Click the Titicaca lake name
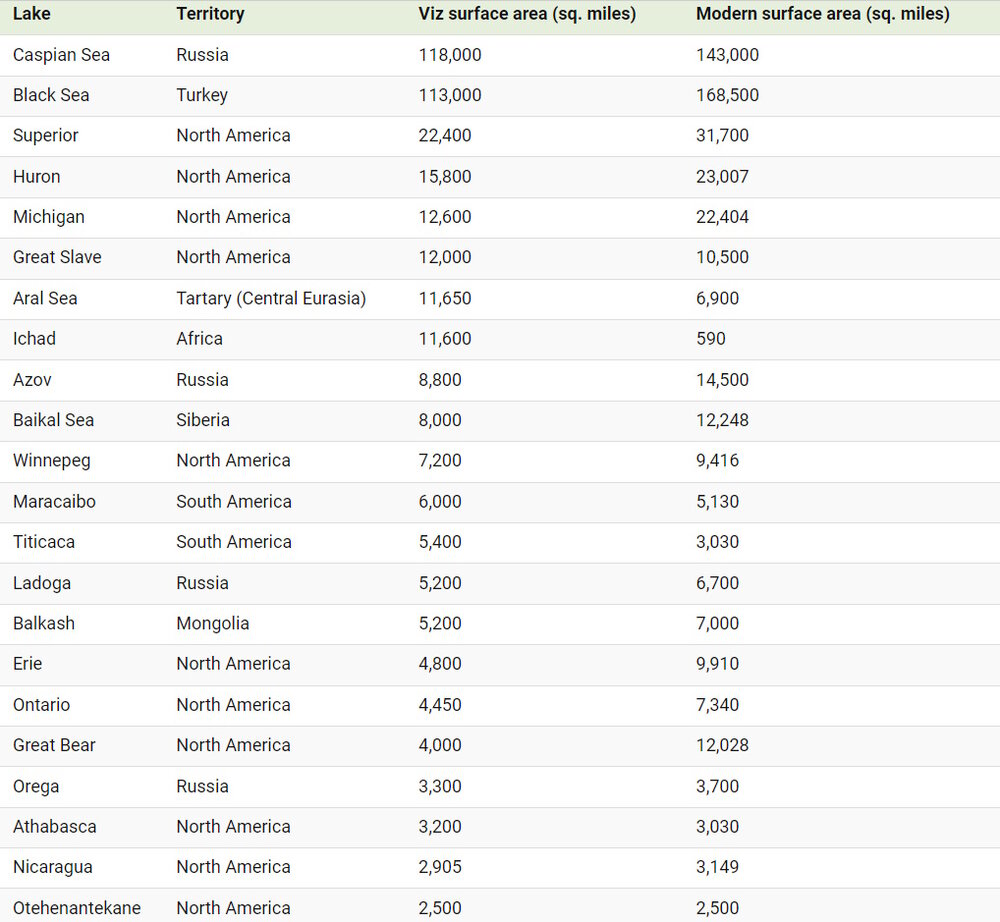 point(44,542)
